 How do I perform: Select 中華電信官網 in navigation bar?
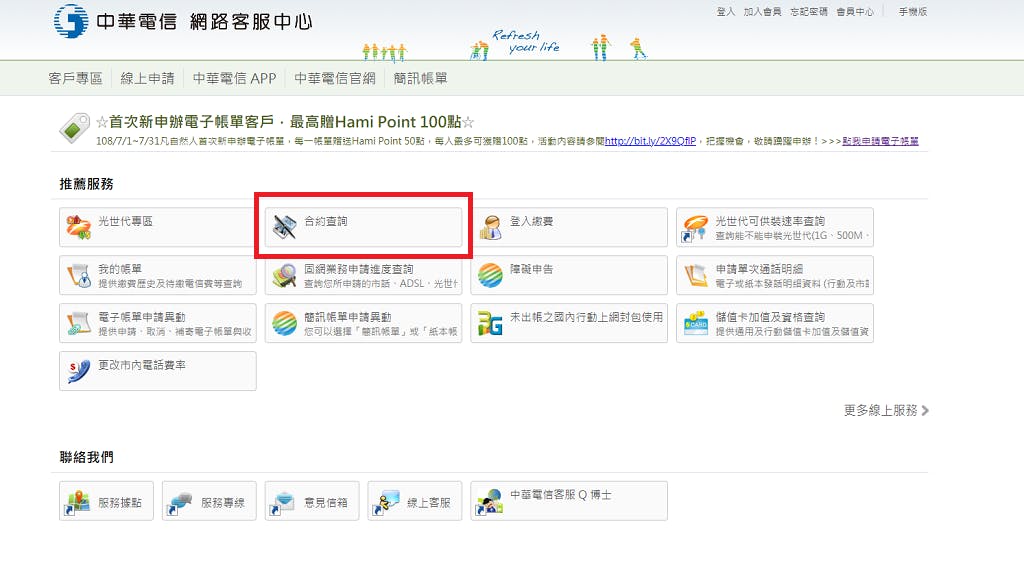[x=335, y=78]
